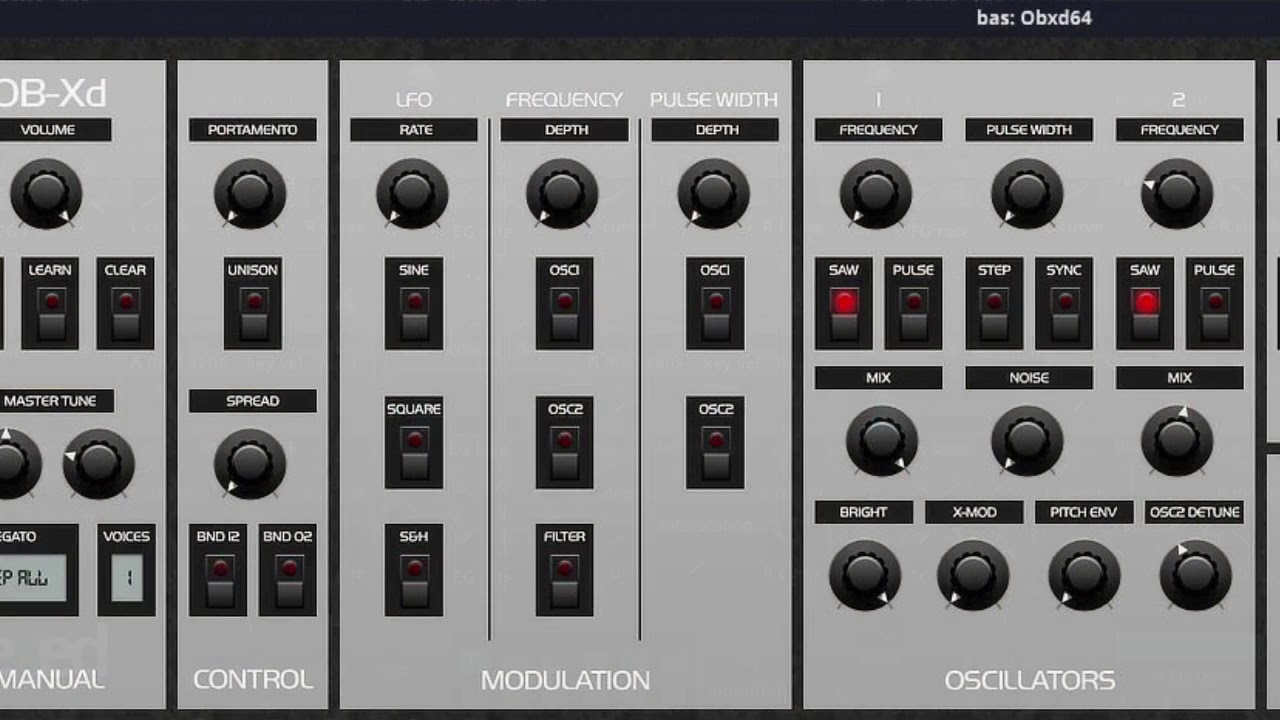Enable the S&H LFO switch
This screenshot has width=1280, height=720.
[414, 581]
